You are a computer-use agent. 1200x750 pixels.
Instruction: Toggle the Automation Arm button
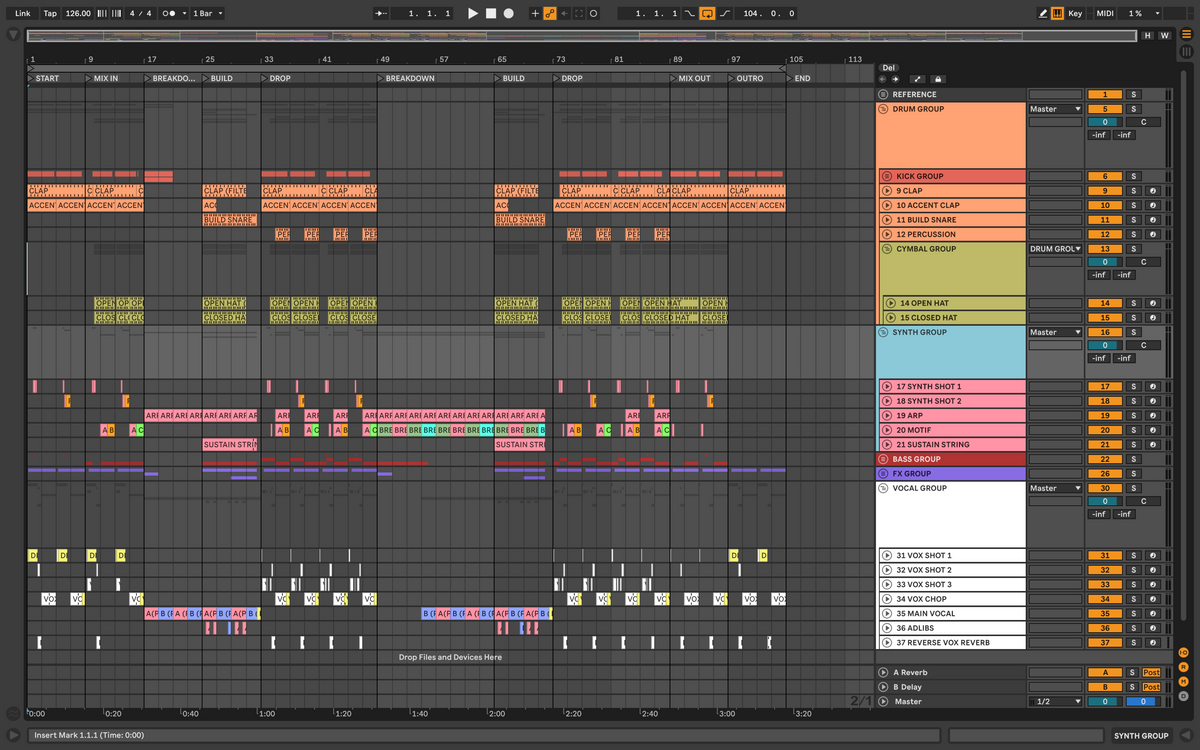pyautogui.click(x=549, y=13)
